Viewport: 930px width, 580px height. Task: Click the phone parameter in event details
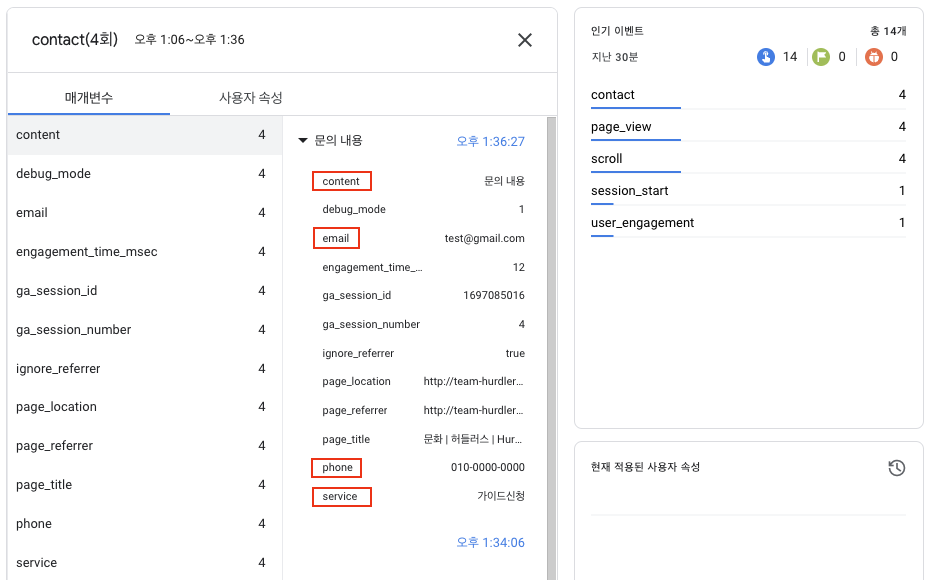click(x=337, y=467)
